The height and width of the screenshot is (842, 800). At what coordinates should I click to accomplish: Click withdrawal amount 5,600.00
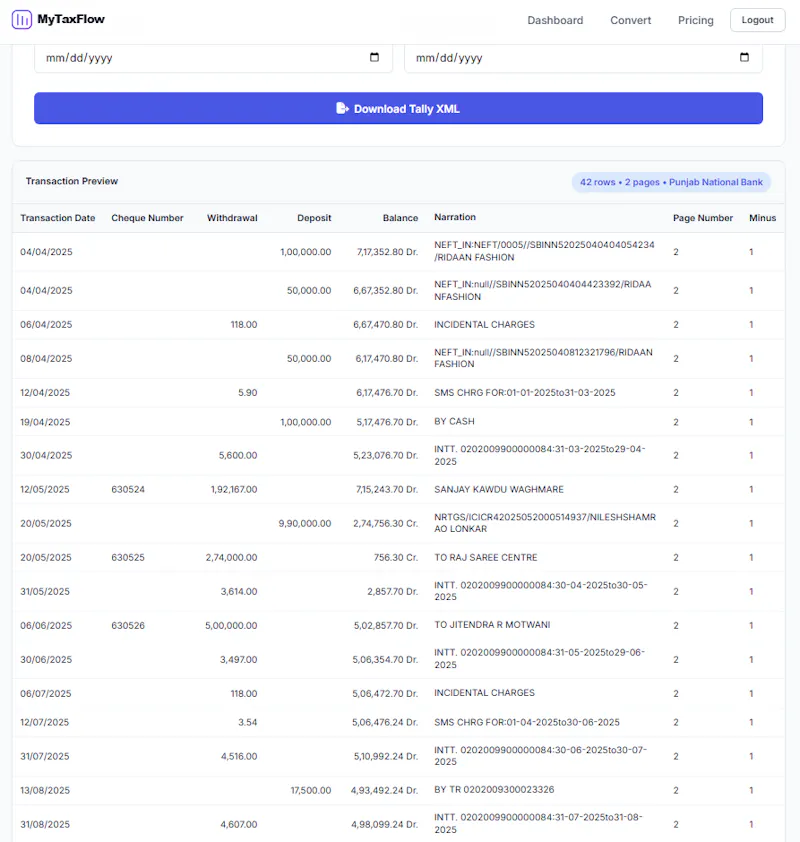(238, 455)
